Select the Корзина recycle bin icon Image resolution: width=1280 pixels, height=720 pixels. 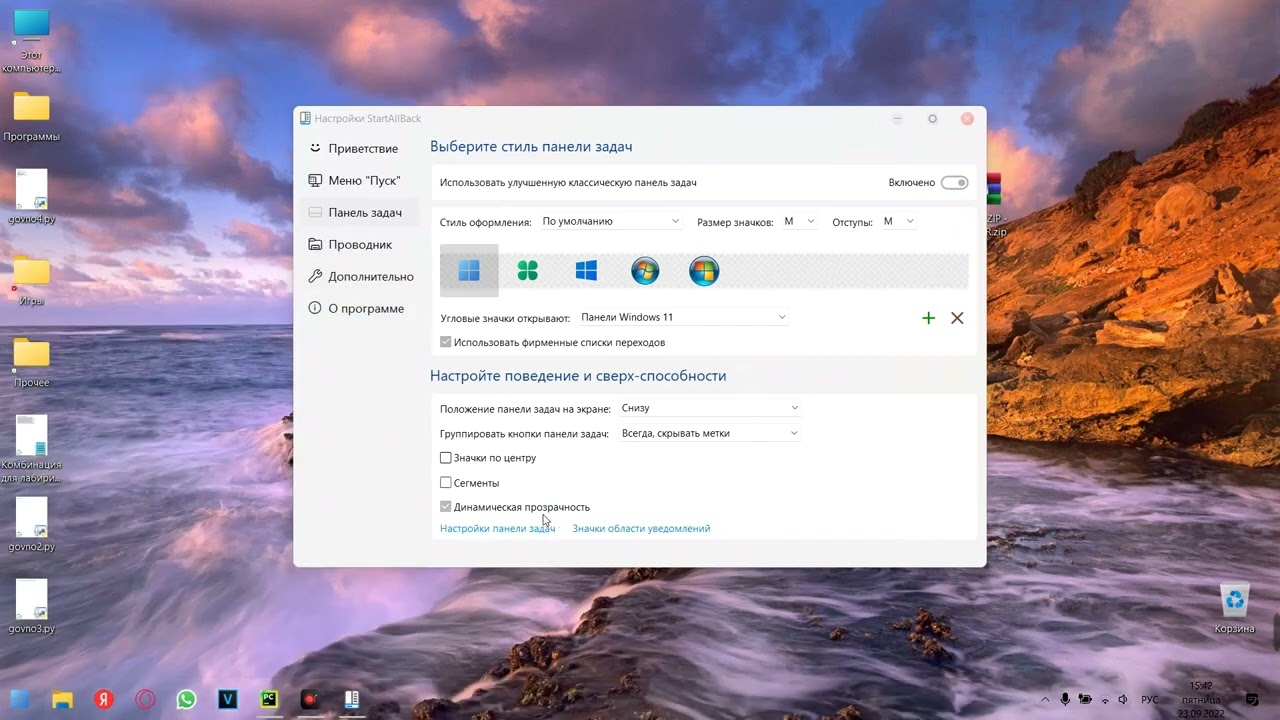tap(1235, 609)
